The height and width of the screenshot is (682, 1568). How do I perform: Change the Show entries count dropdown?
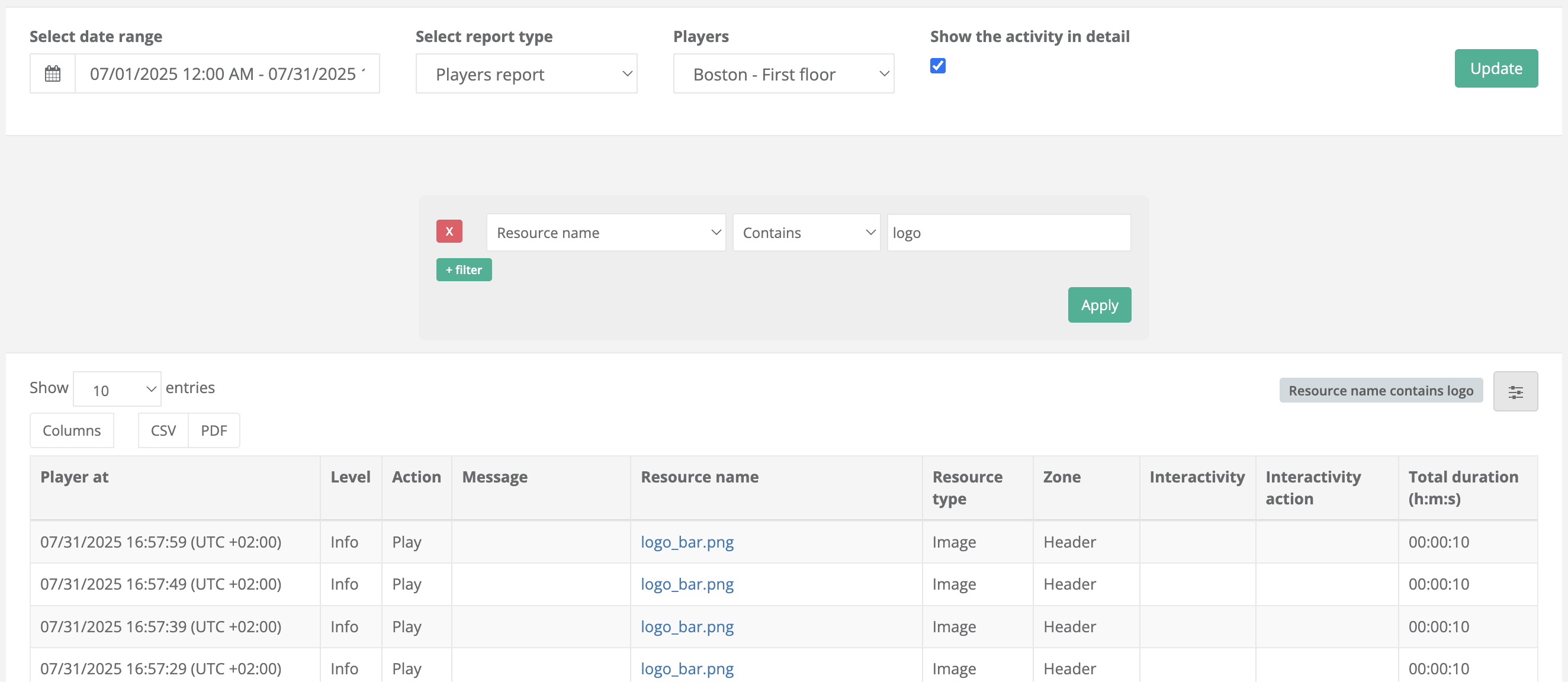pyautogui.click(x=117, y=390)
